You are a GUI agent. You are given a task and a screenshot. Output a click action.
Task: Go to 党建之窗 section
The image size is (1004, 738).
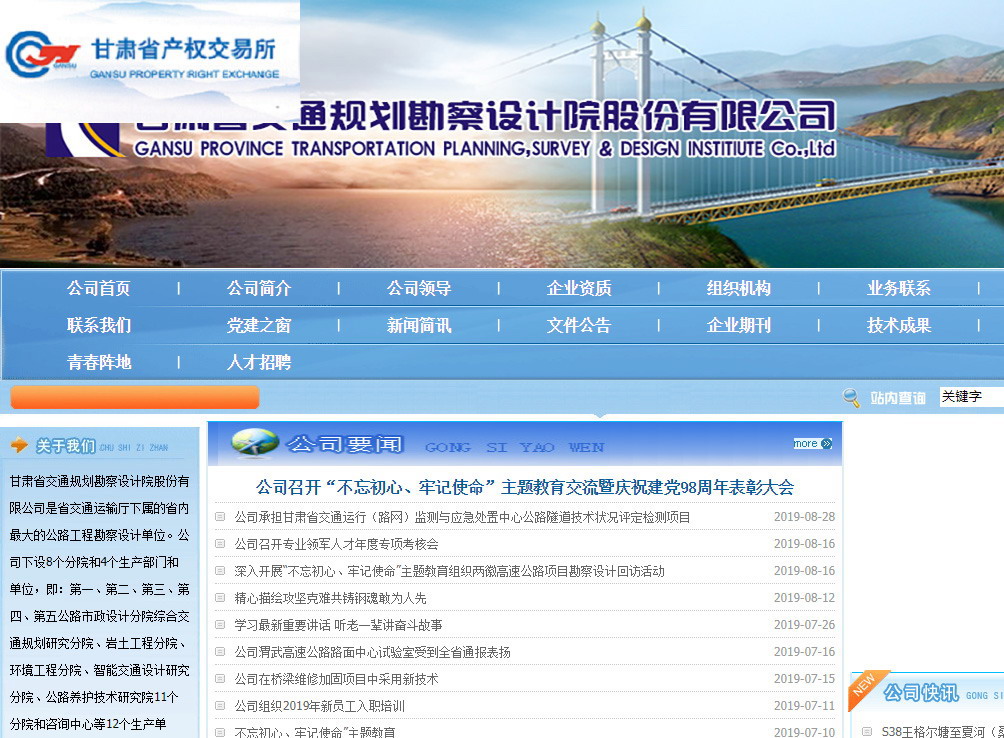point(259,325)
